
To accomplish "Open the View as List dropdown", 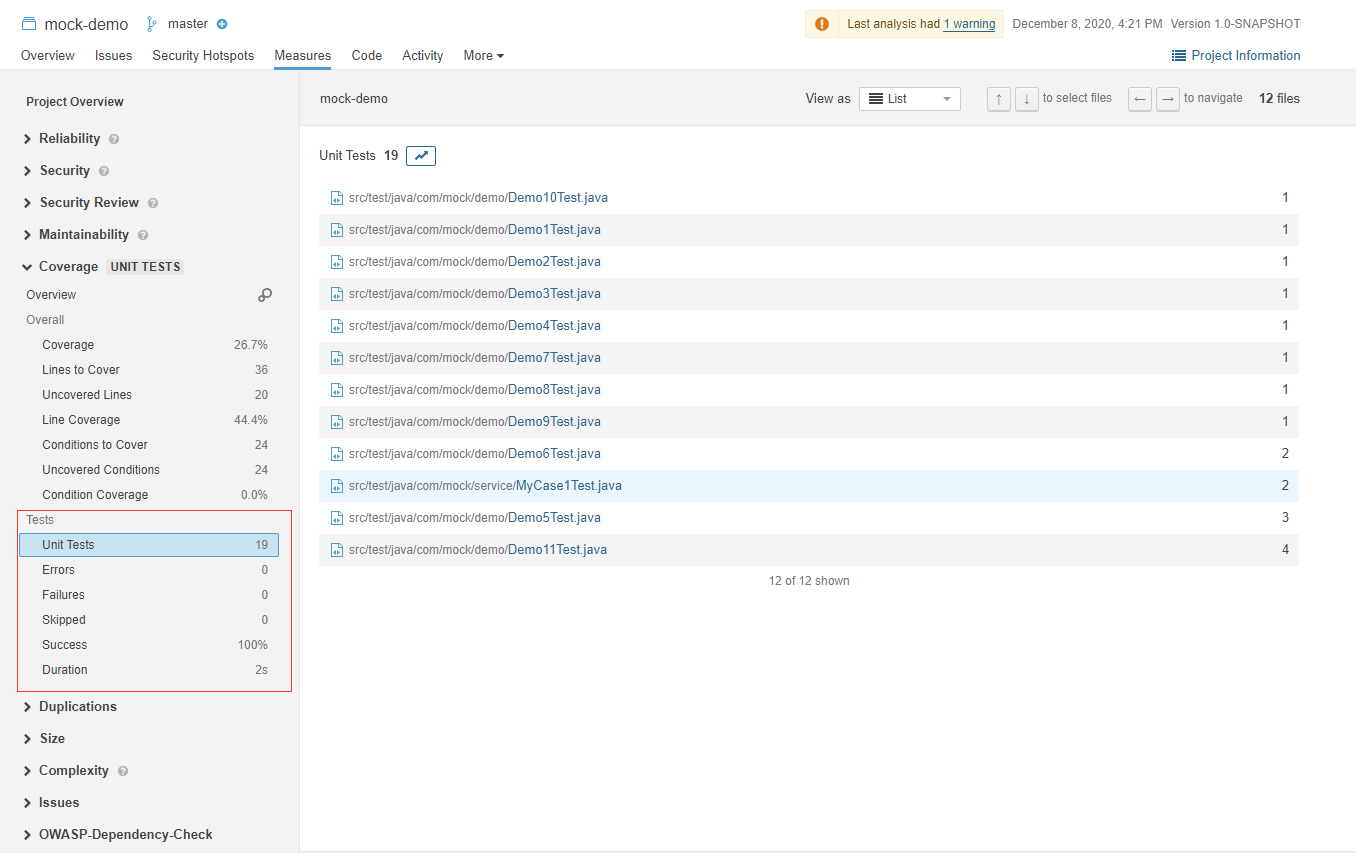I will click(910, 99).
